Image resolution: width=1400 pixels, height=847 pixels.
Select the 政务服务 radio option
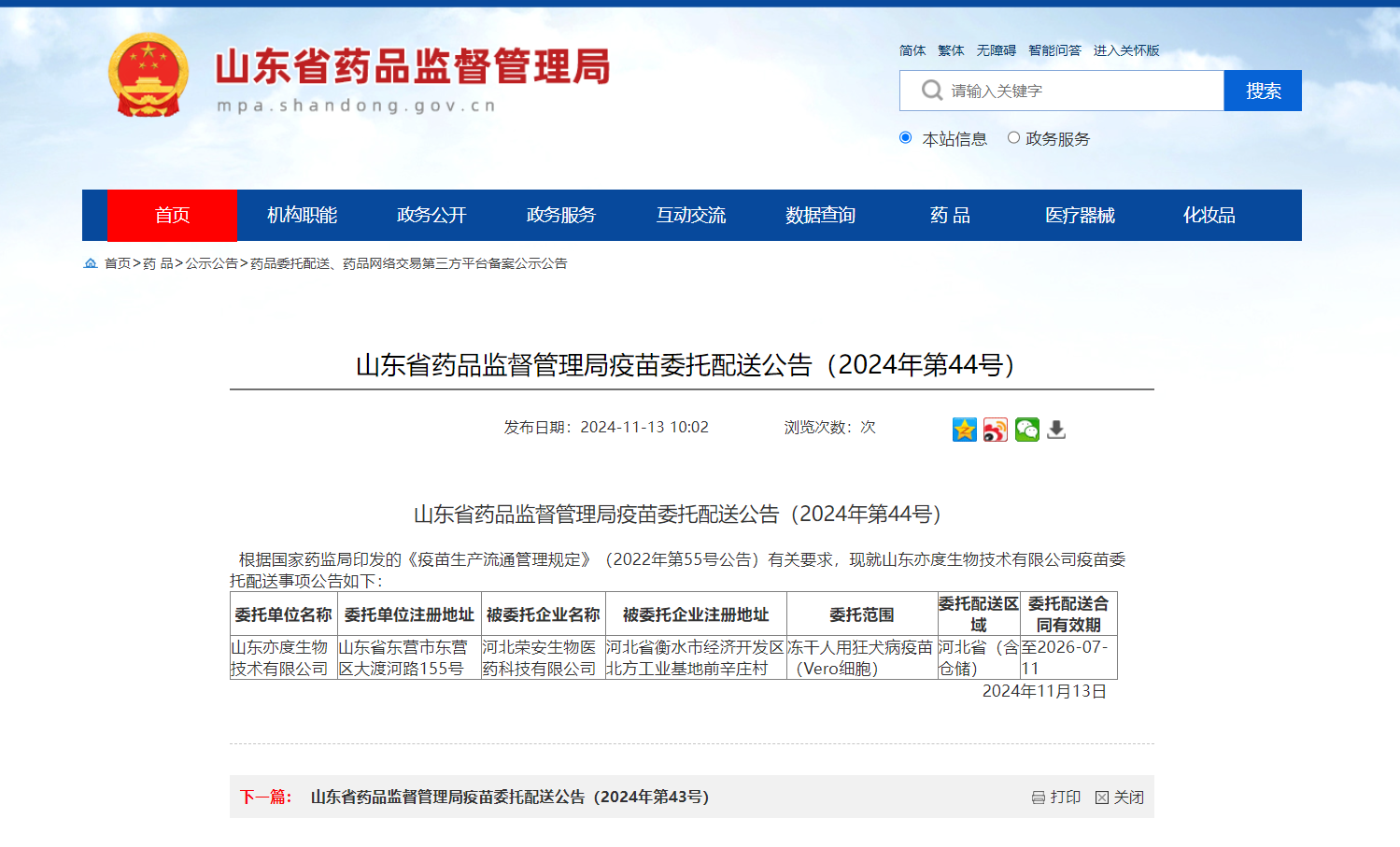[x=1013, y=138]
